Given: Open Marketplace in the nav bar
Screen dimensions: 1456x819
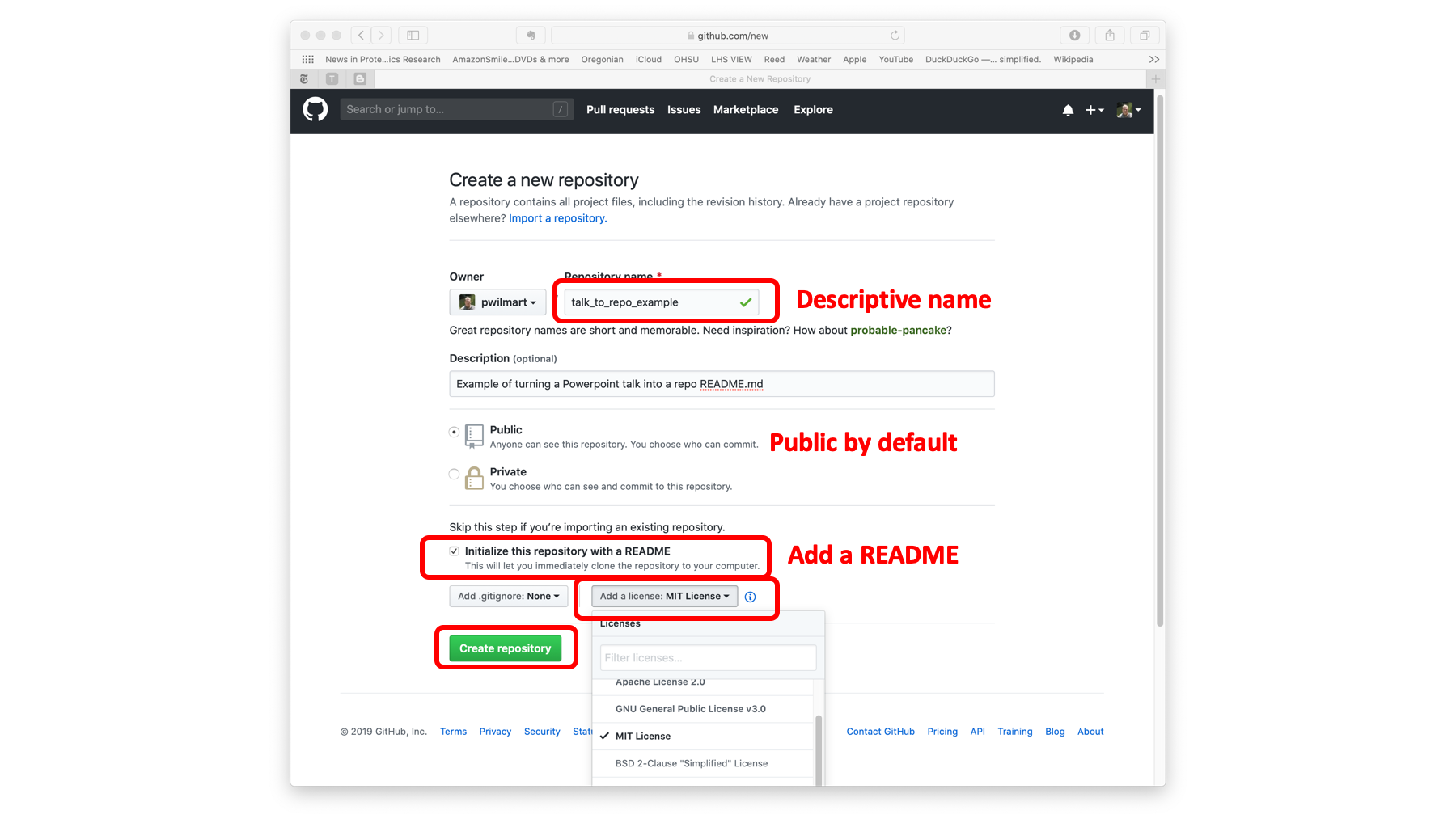Looking at the screenshot, I should click(746, 110).
